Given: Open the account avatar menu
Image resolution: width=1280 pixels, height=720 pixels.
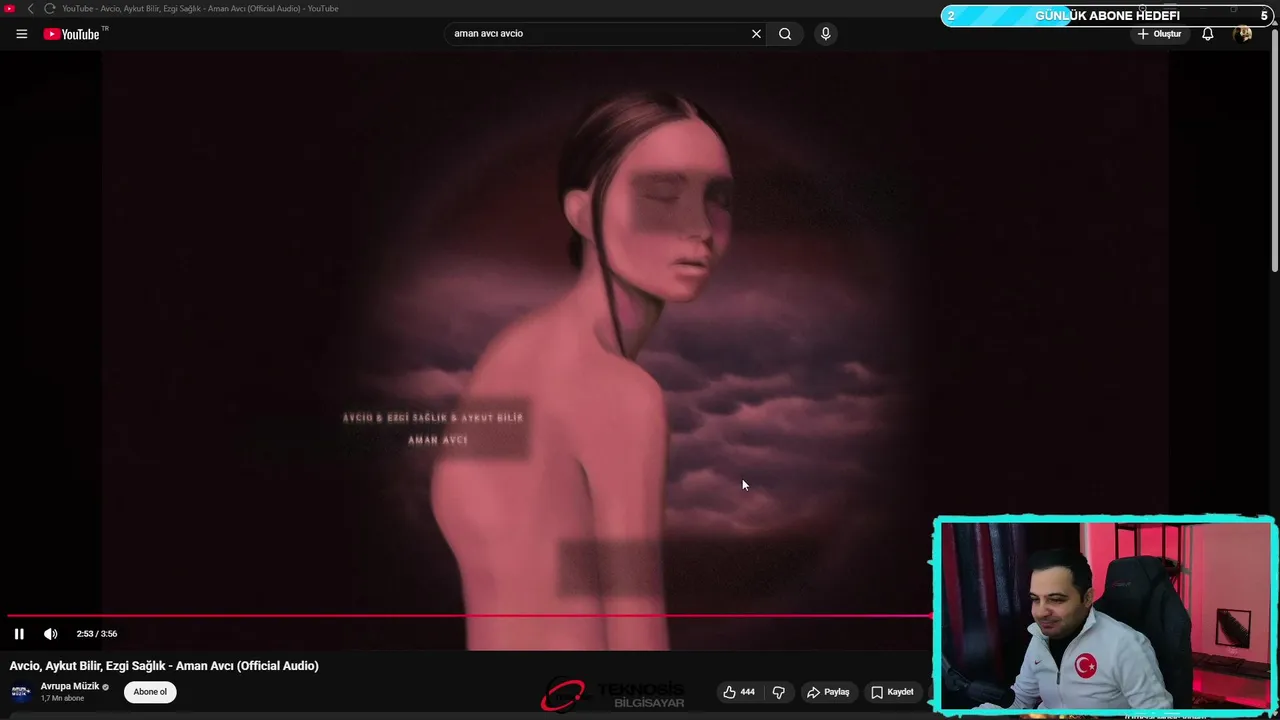Looking at the screenshot, I should click(1242, 34).
